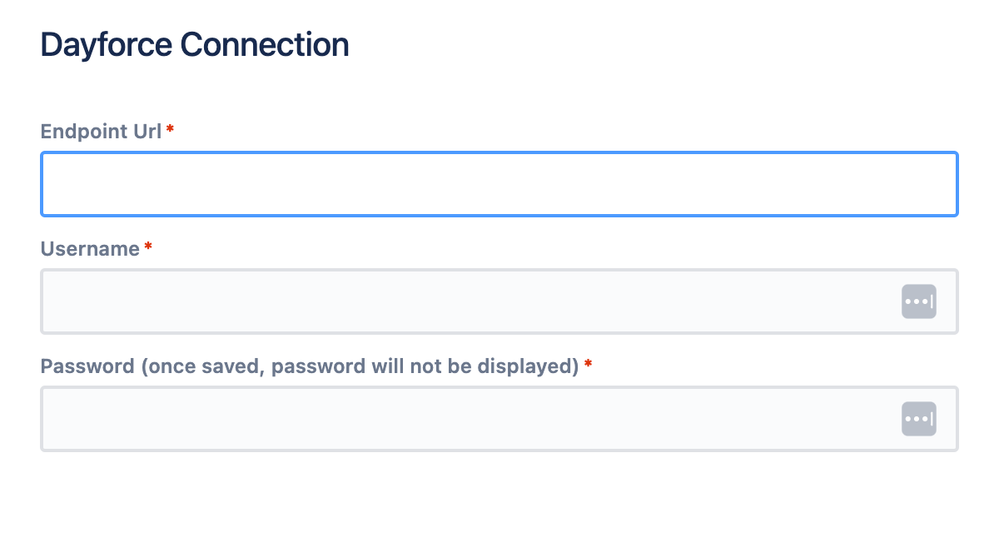Click the Dayforce Connection heading
This screenshot has width=999, height=543.
195,45
